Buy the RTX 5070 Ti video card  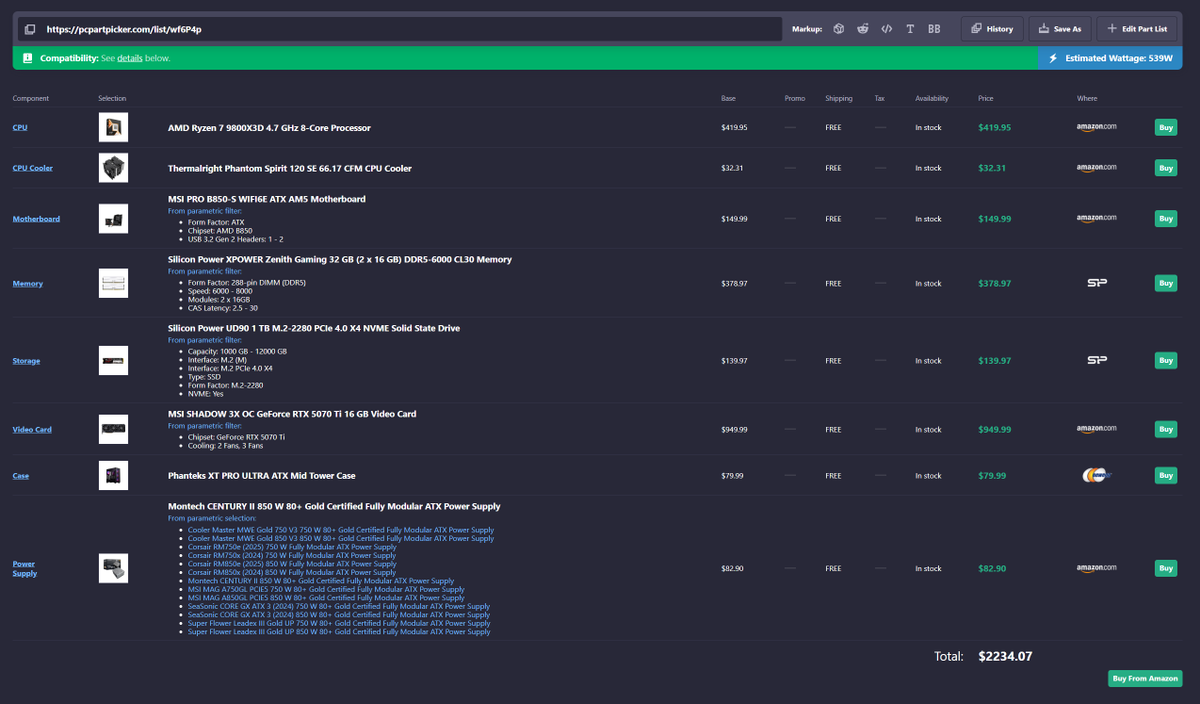tap(1166, 430)
